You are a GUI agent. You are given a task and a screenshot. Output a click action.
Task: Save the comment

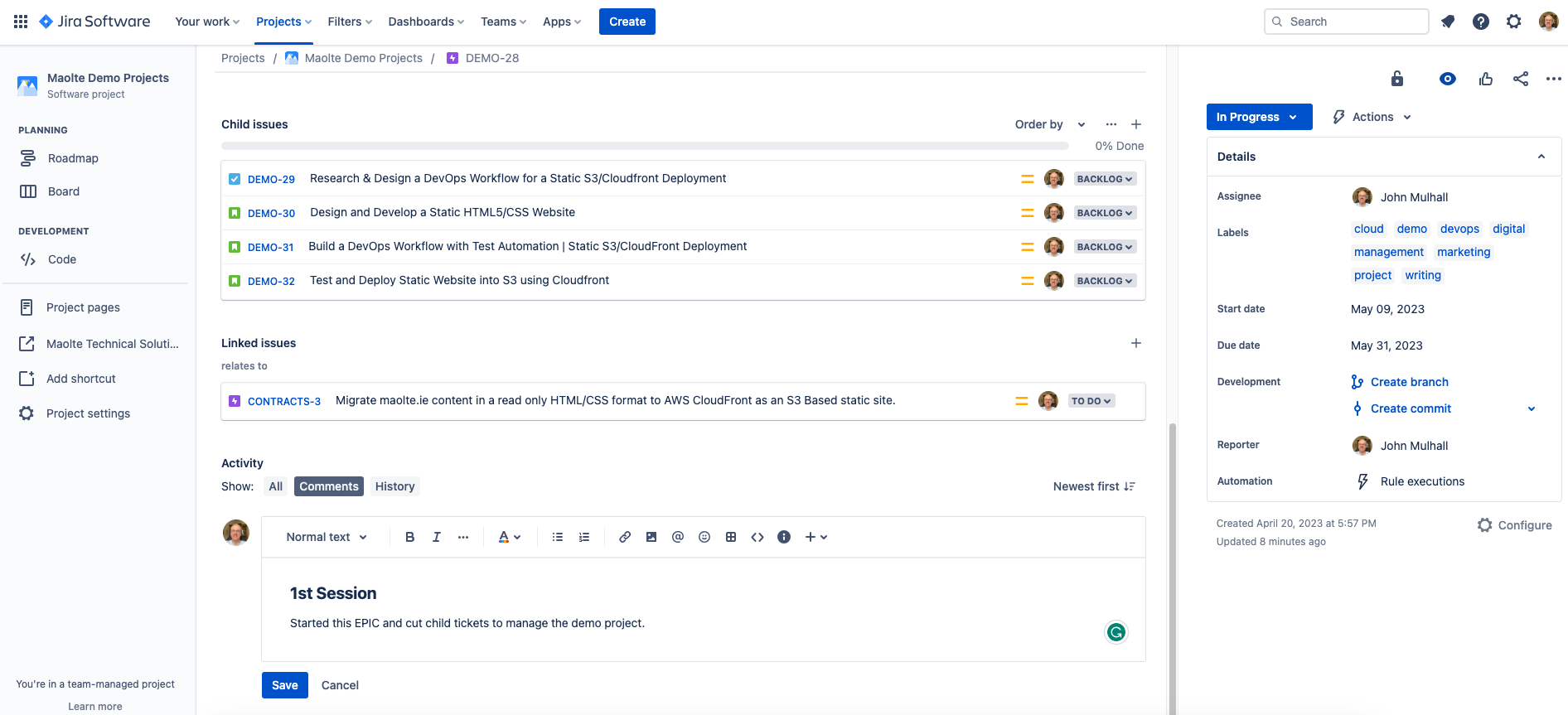click(284, 685)
